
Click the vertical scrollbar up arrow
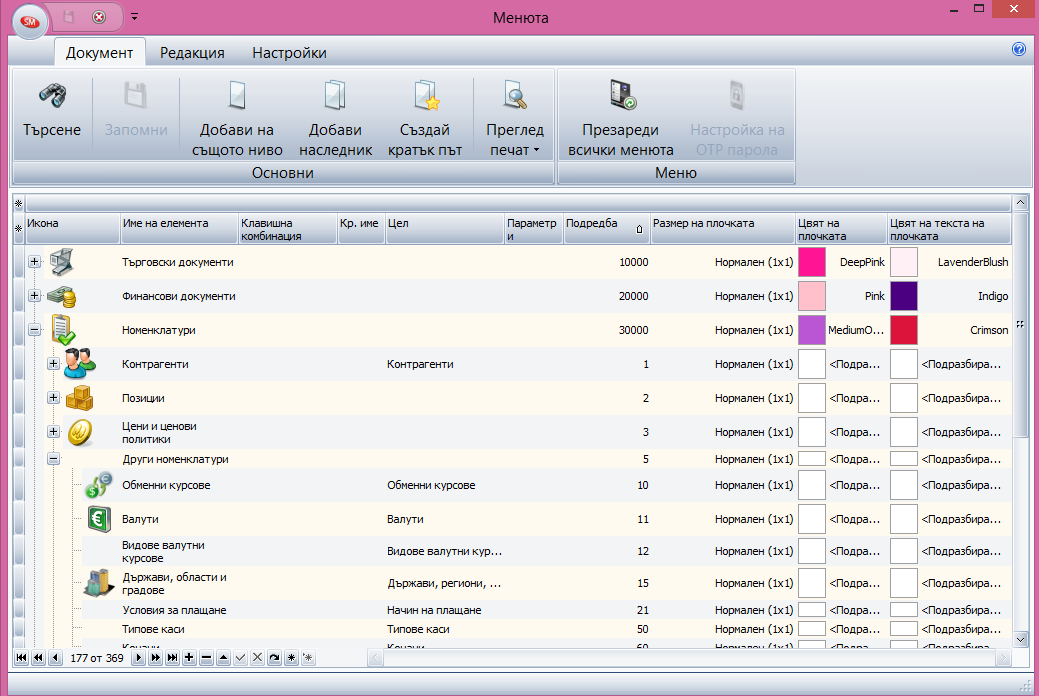pyautogui.click(x=1020, y=202)
